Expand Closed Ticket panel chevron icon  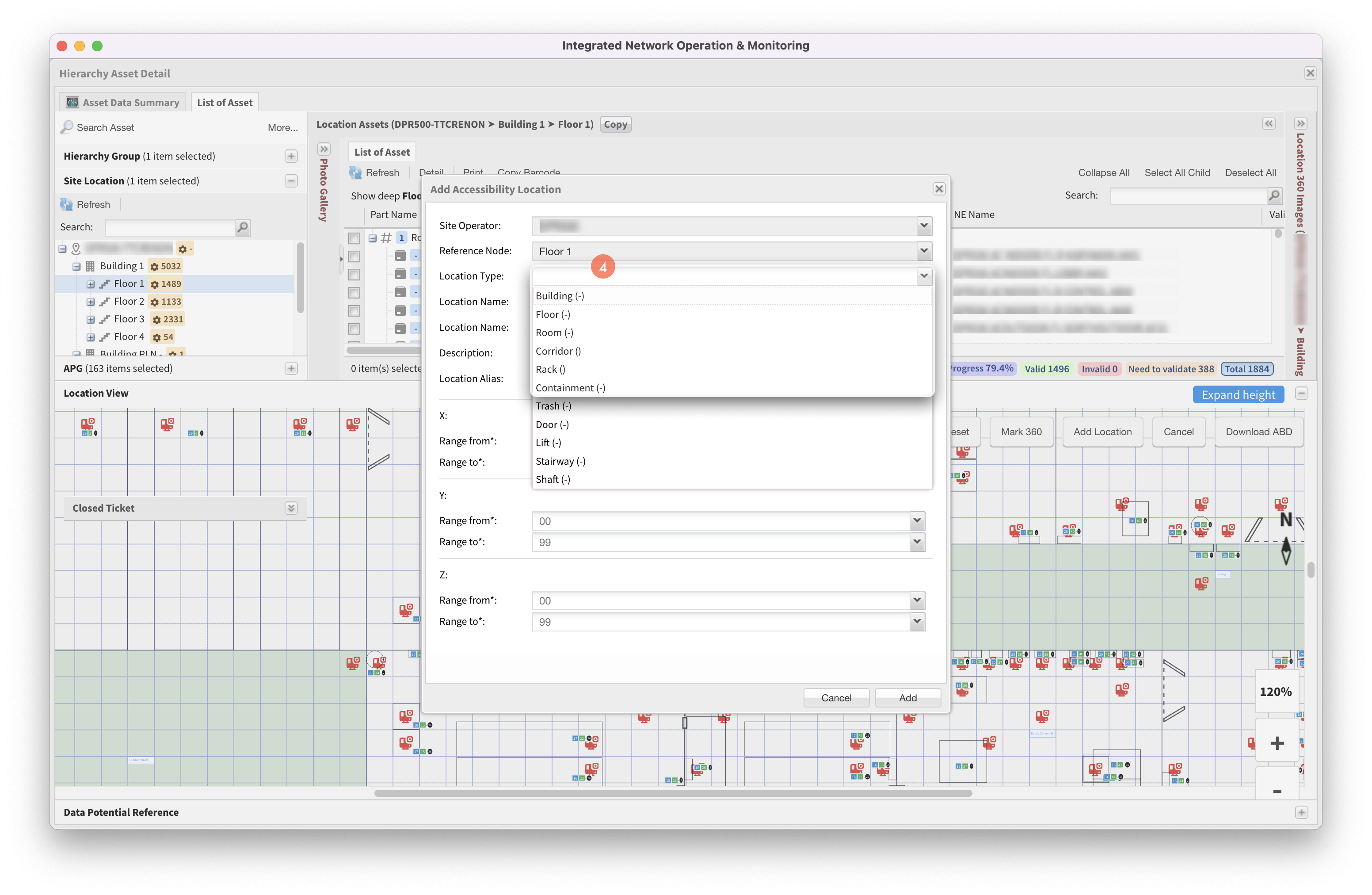coord(291,508)
